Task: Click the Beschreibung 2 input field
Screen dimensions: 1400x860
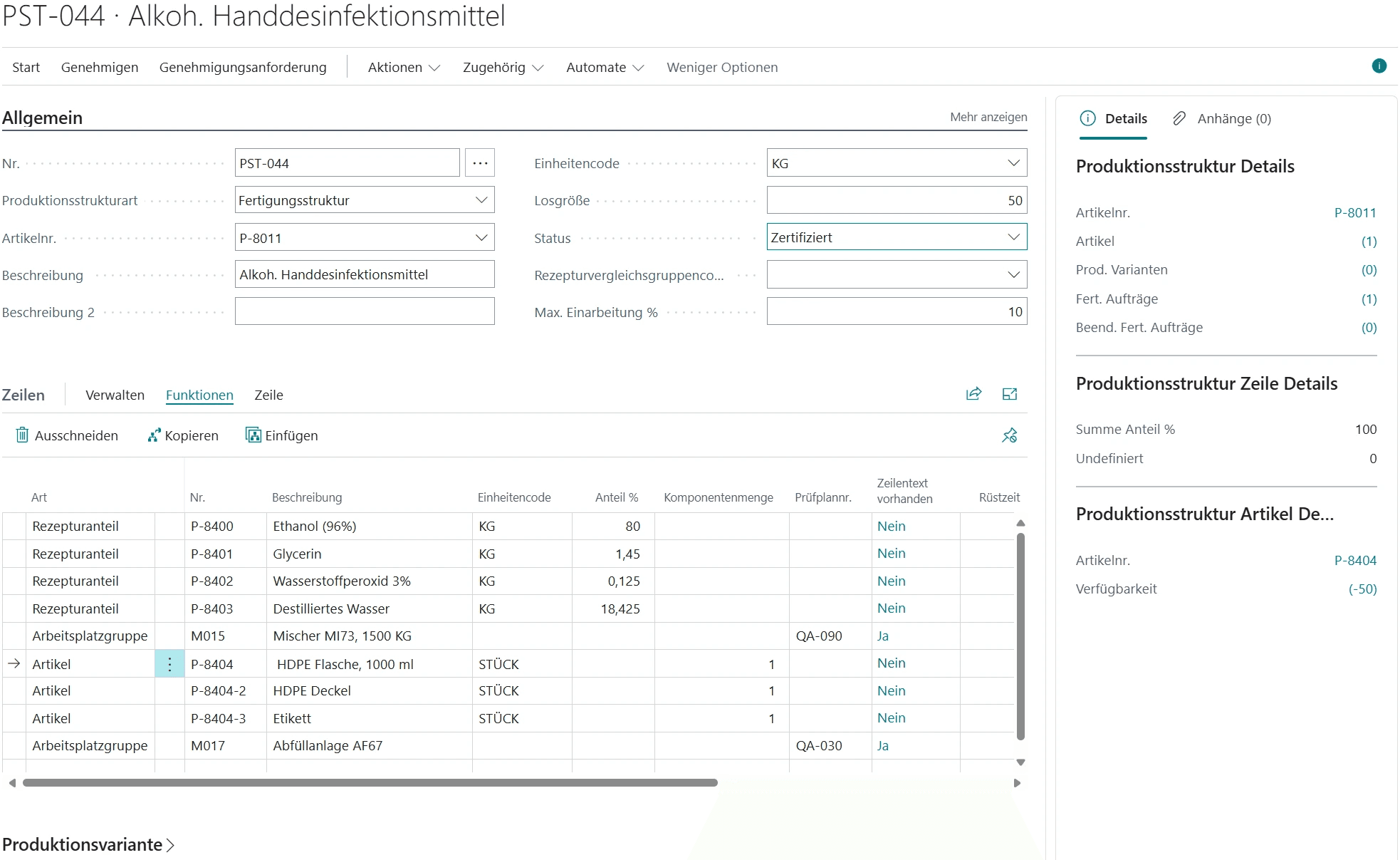Action: click(365, 311)
